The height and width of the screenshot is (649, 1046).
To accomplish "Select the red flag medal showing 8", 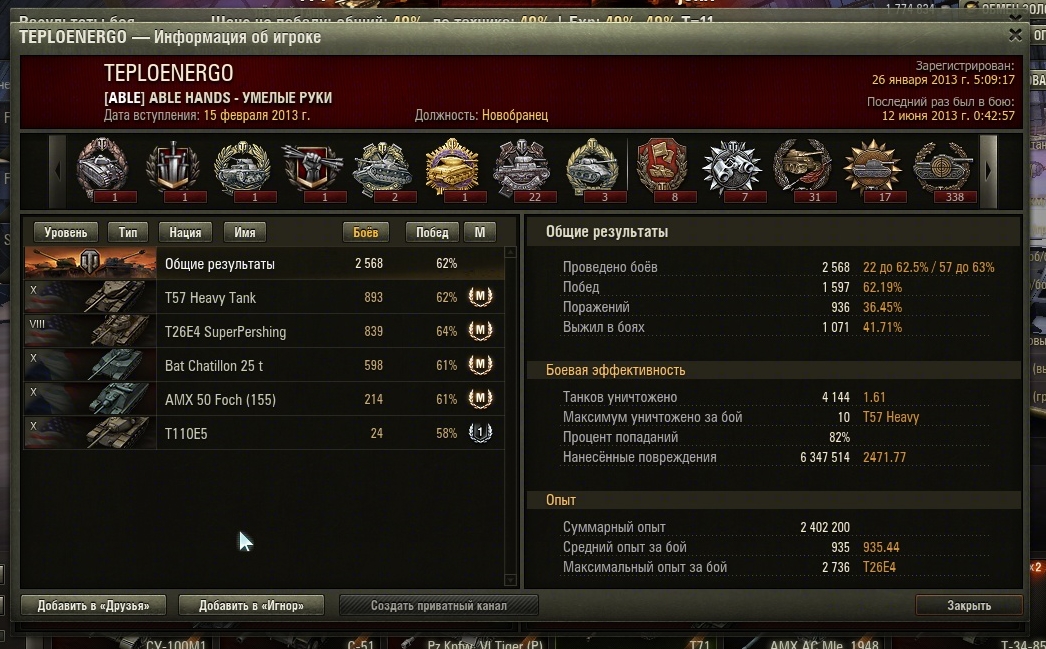I will coord(662,169).
